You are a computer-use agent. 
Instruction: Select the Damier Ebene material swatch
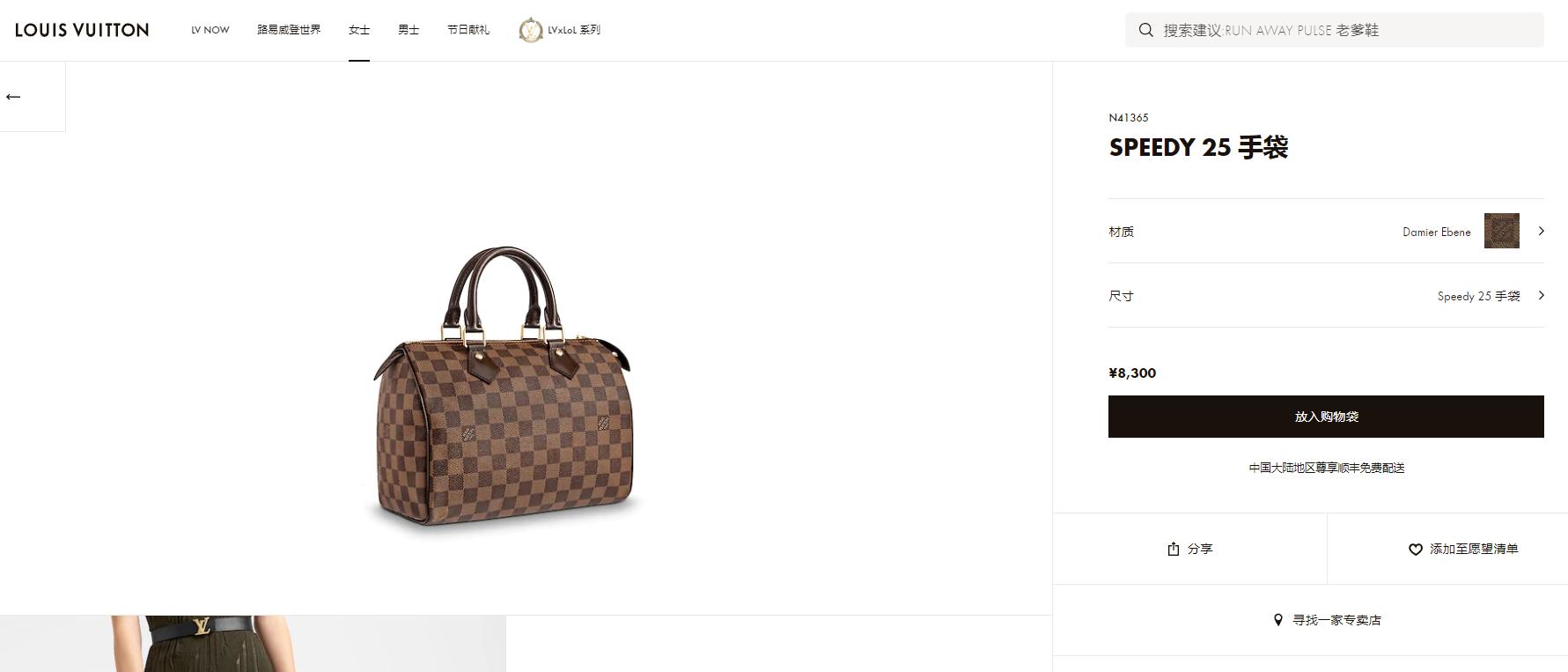[1501, 231]
